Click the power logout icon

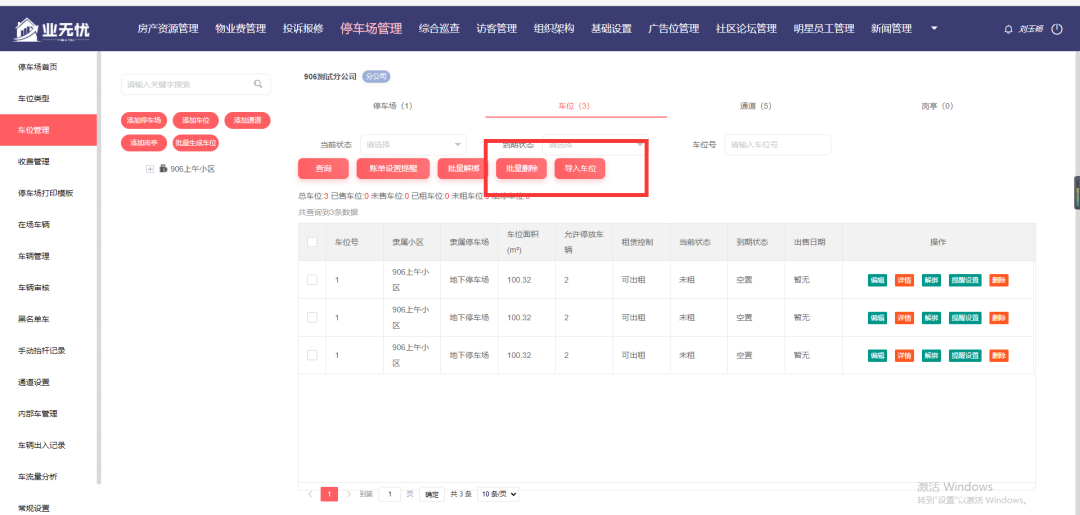1057,29
